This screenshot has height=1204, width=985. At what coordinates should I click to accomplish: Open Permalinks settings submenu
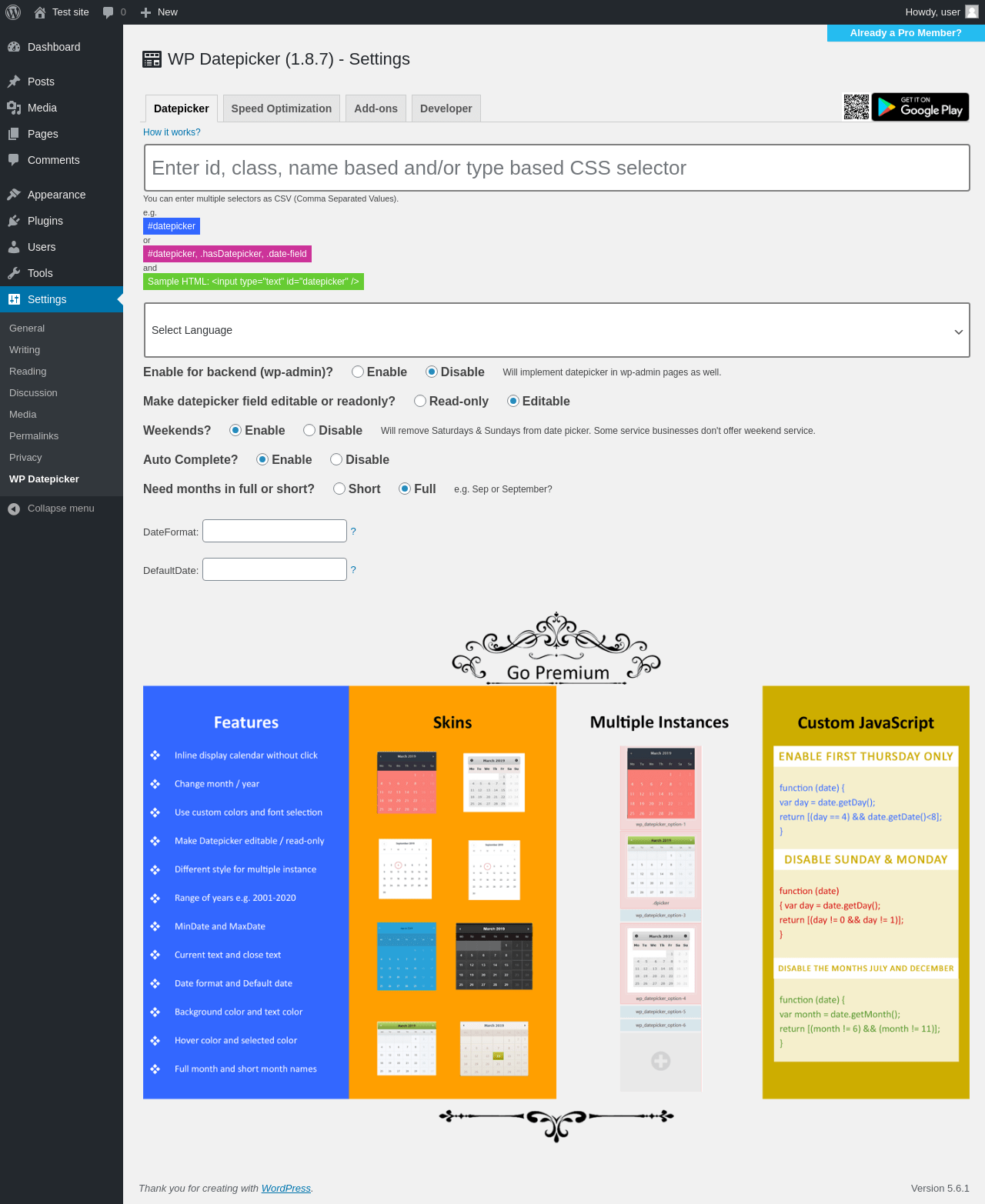[x=34, y=436]
